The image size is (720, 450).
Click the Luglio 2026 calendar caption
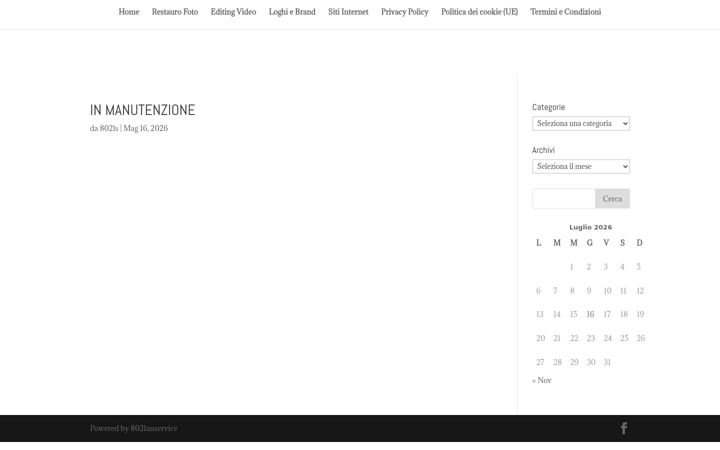[x=591, y=227]
